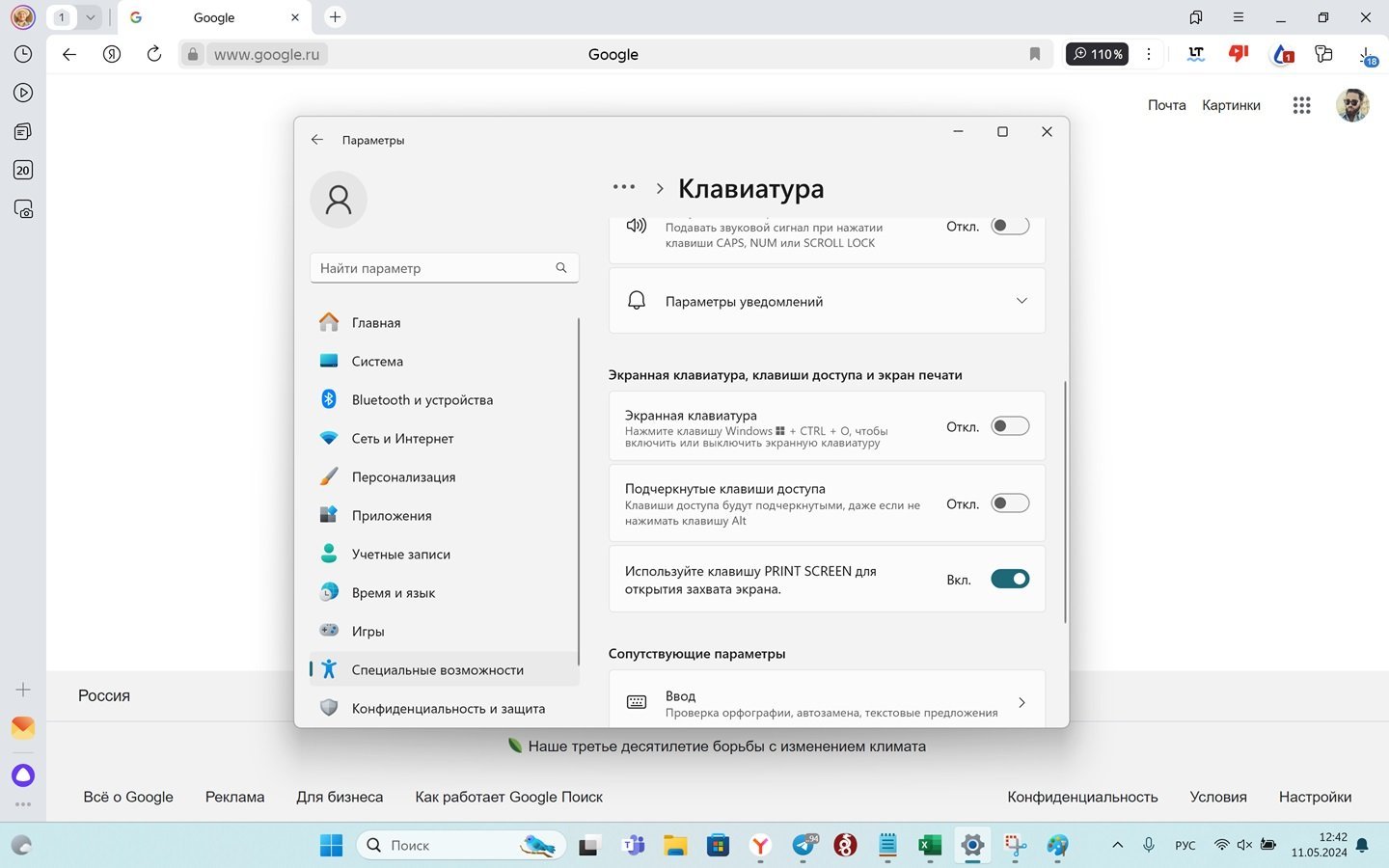Disable PRINT SCREEN screen capture switch

click(1010, 580)
